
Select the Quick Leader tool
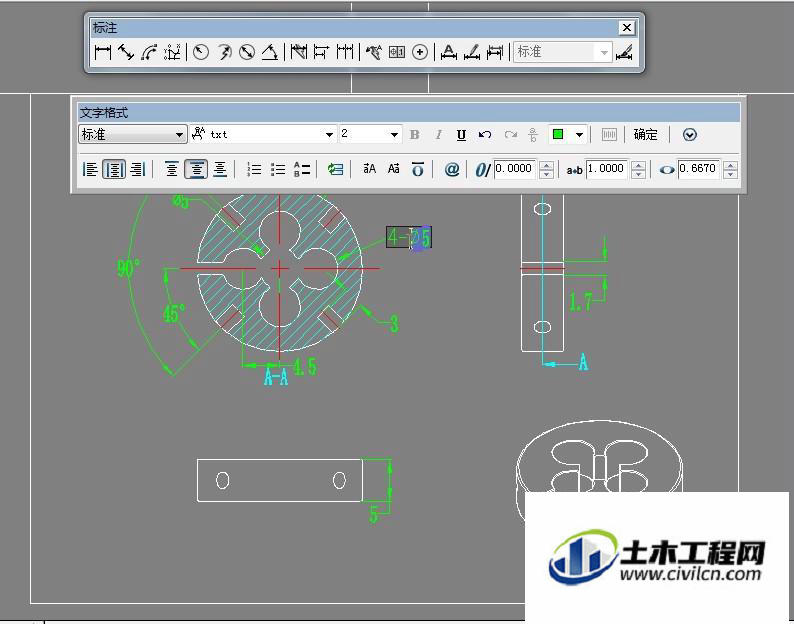(374, 52)
